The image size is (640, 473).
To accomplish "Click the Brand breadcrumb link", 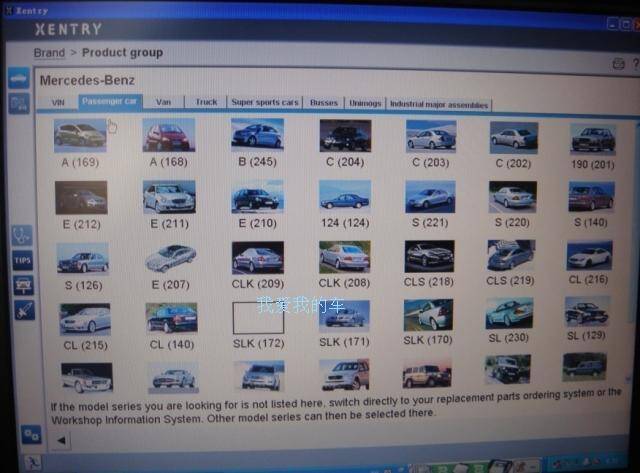I will coord(49,53).
